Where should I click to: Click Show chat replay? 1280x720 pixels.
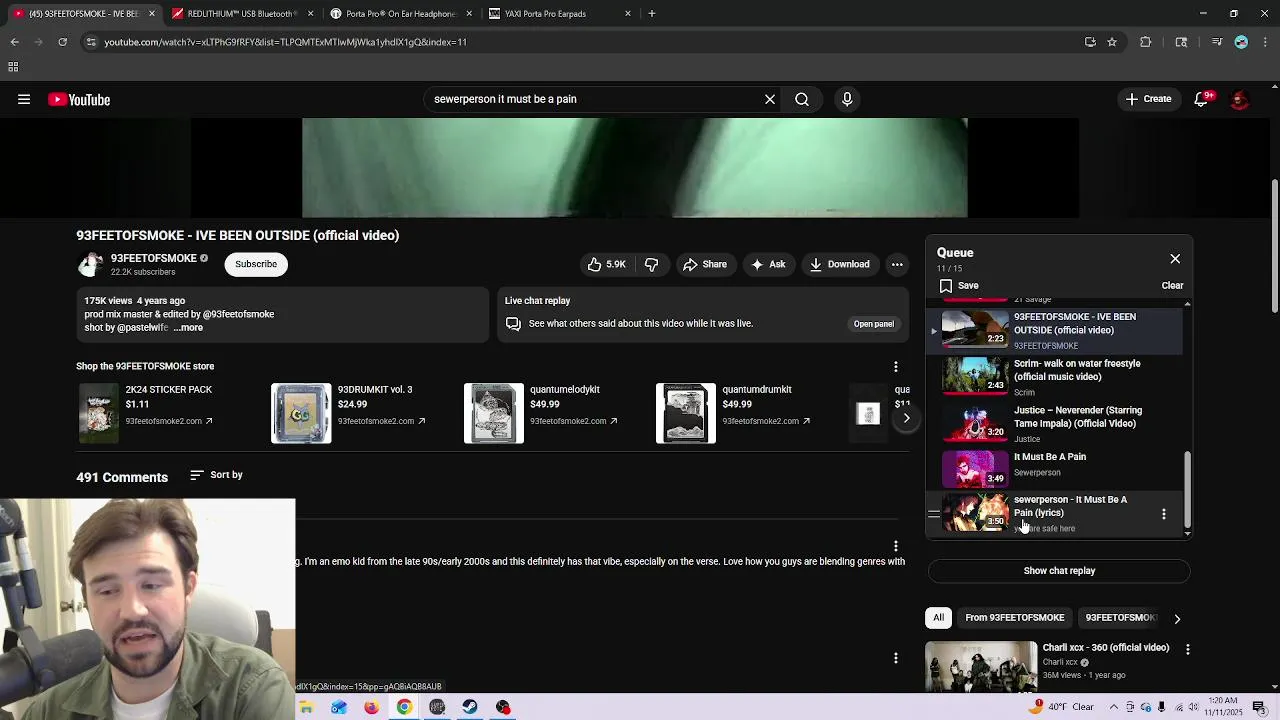1059,571
